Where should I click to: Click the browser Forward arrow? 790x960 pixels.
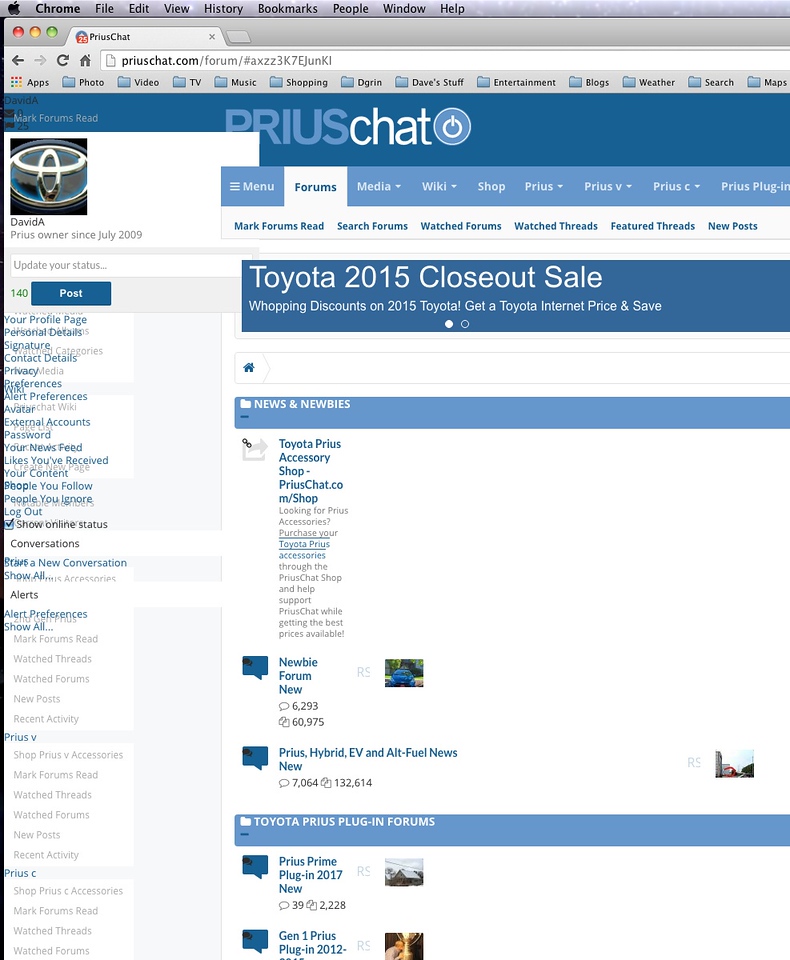[40, 60]
